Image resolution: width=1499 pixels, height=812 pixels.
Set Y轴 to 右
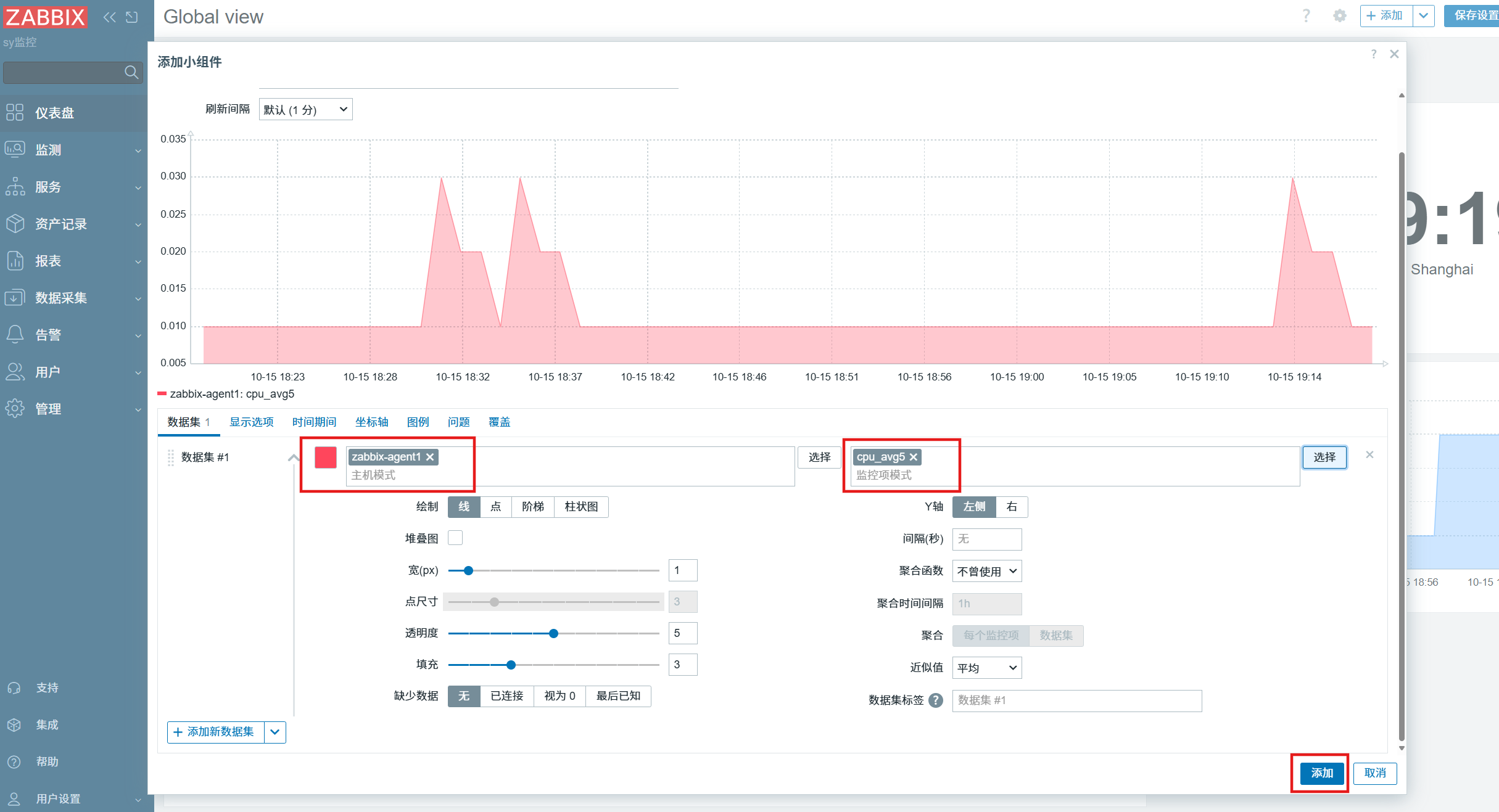1012,507
